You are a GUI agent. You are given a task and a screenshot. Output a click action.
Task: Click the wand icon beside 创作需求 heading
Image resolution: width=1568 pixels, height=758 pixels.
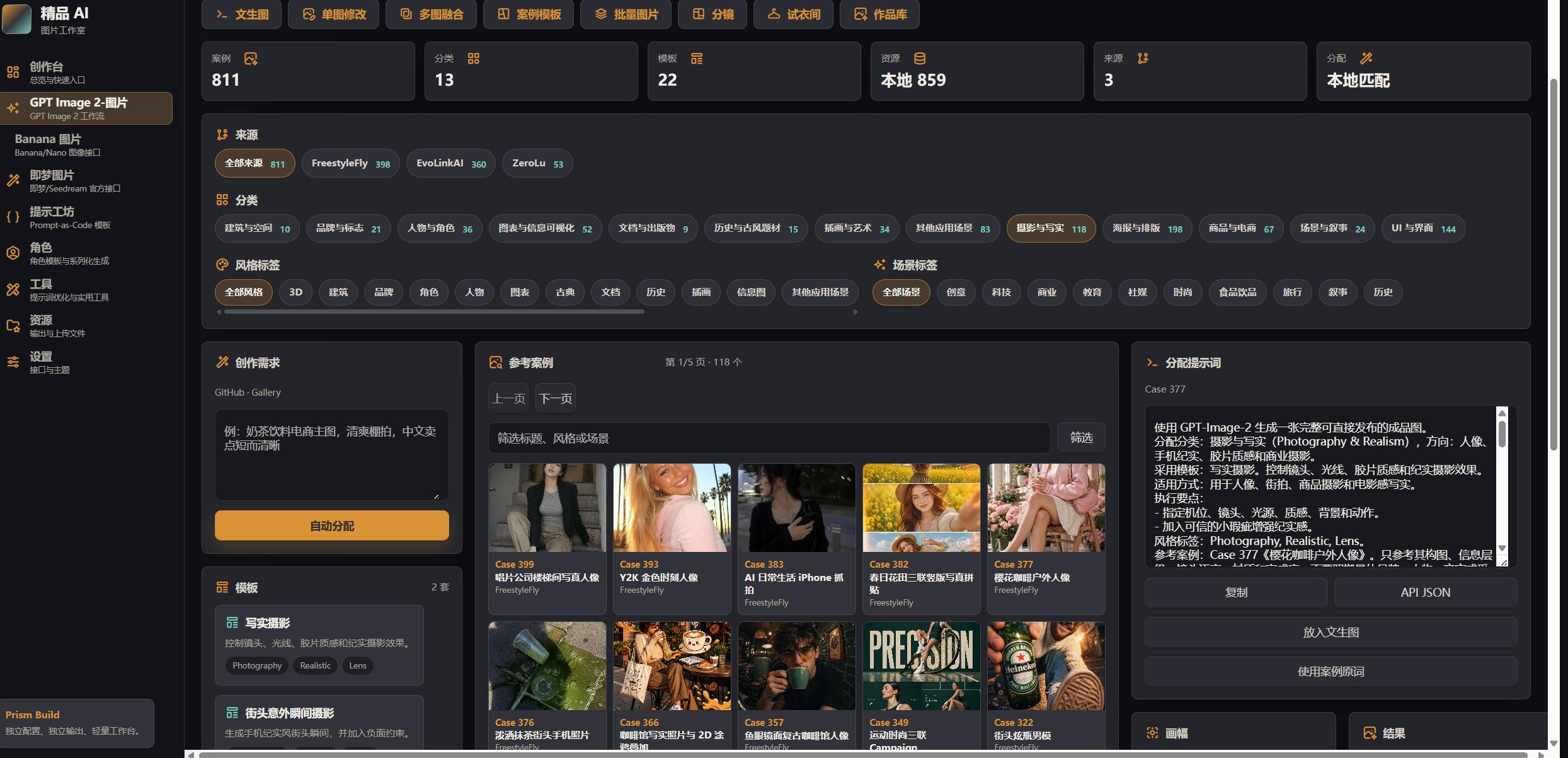point(222,362)
